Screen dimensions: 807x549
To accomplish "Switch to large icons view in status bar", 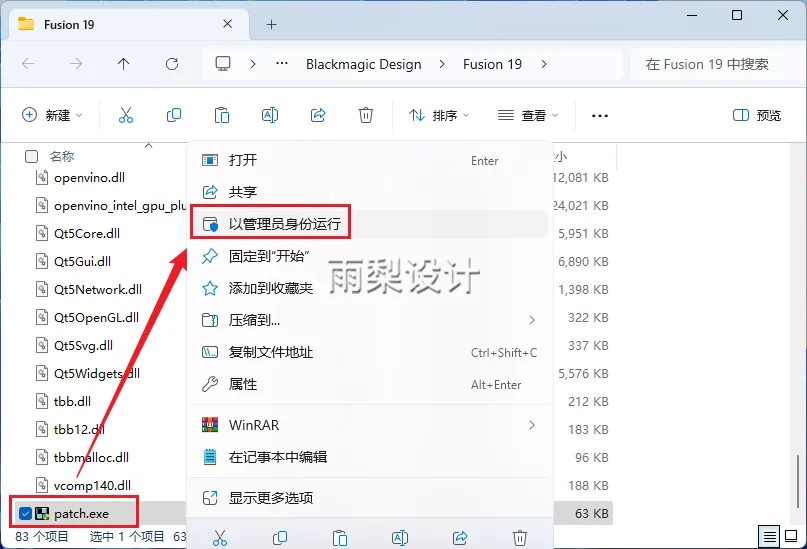I will point(792,537).
